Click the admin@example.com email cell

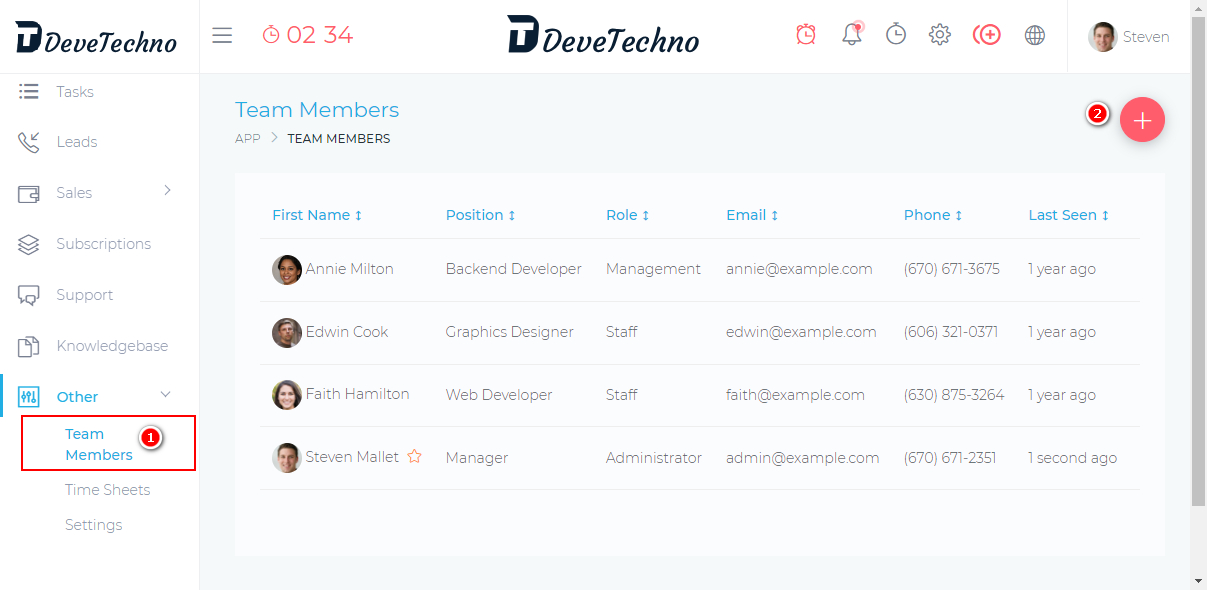[803, 458]
